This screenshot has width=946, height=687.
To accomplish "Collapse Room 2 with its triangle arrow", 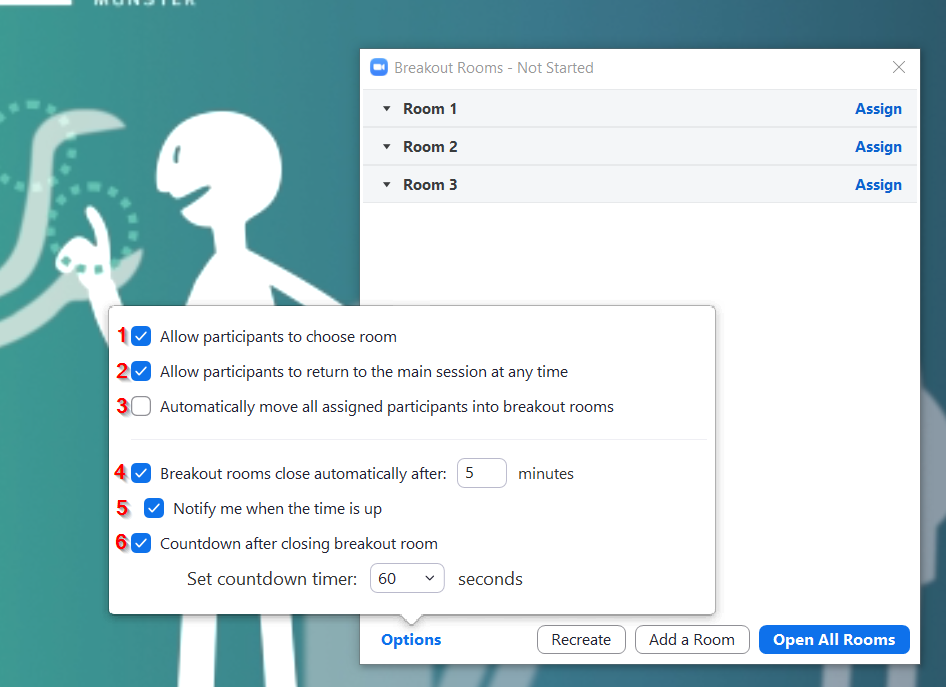I will coord(387,147).
